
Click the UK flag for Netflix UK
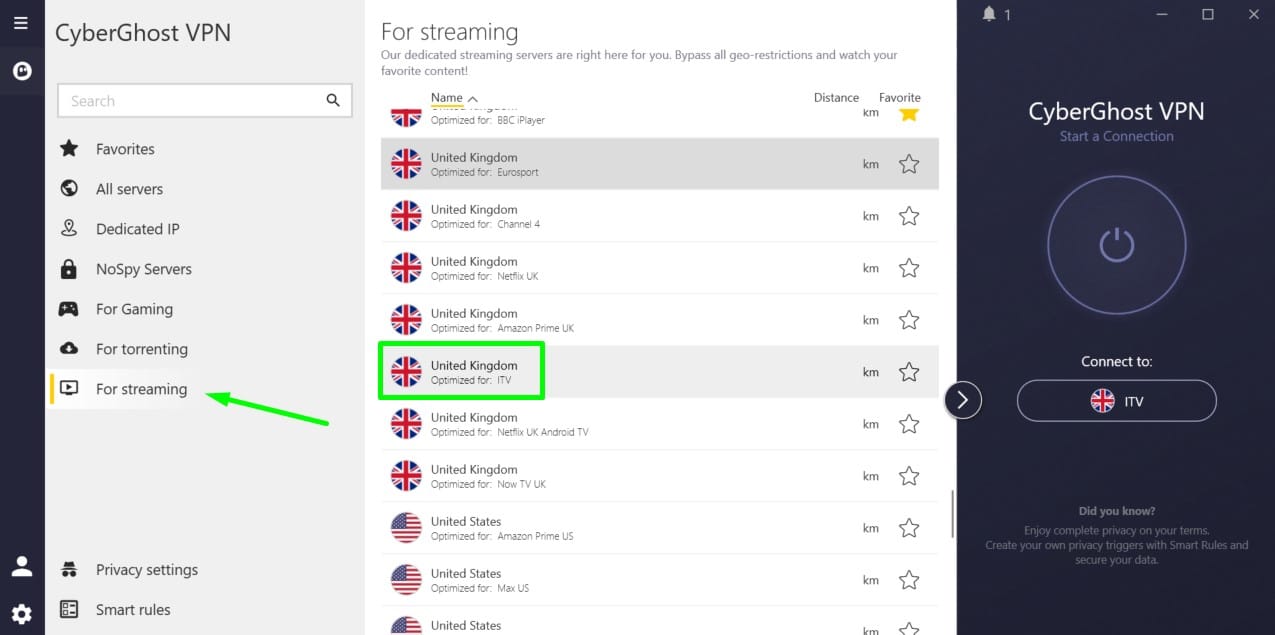coord(406,268)
